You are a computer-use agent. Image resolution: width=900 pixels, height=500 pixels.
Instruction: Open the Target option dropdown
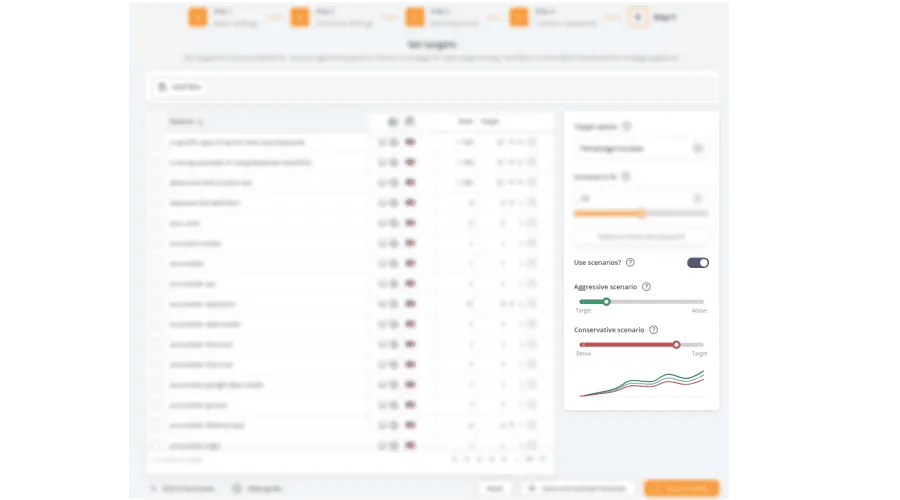click(x=641, y=148)
